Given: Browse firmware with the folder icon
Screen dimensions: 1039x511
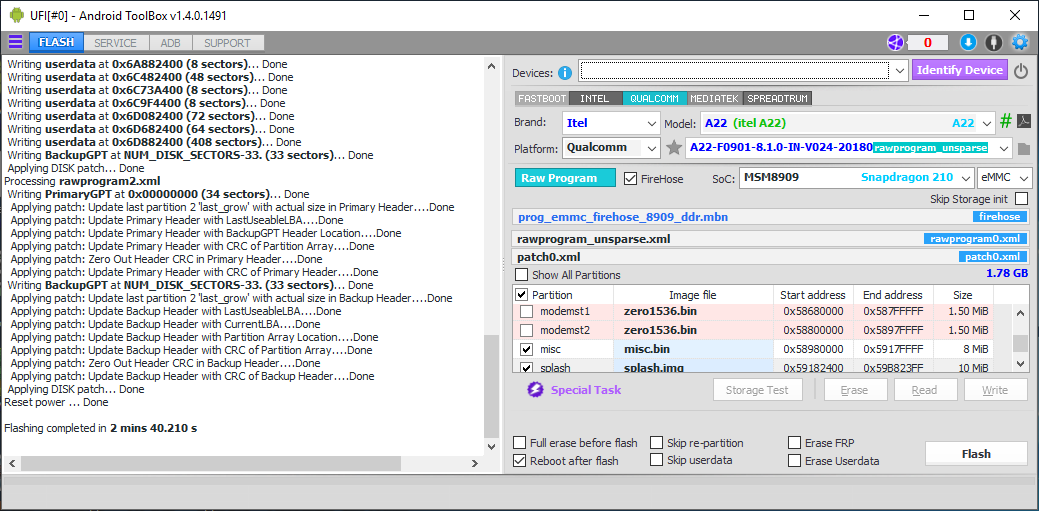Looking at the screenshot, I should [1024, 148].
